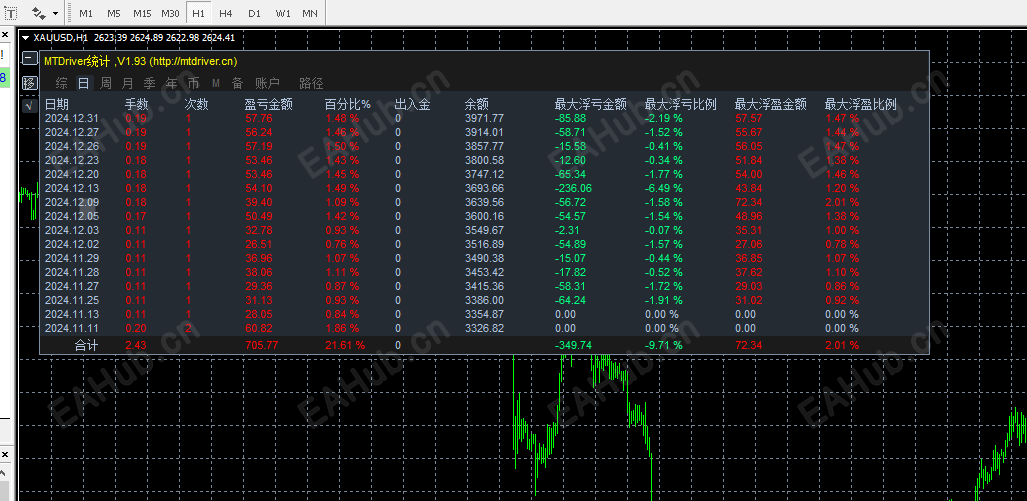1027x501 pixels.
Task: Click the profit value 60.82
Action: 259,328
